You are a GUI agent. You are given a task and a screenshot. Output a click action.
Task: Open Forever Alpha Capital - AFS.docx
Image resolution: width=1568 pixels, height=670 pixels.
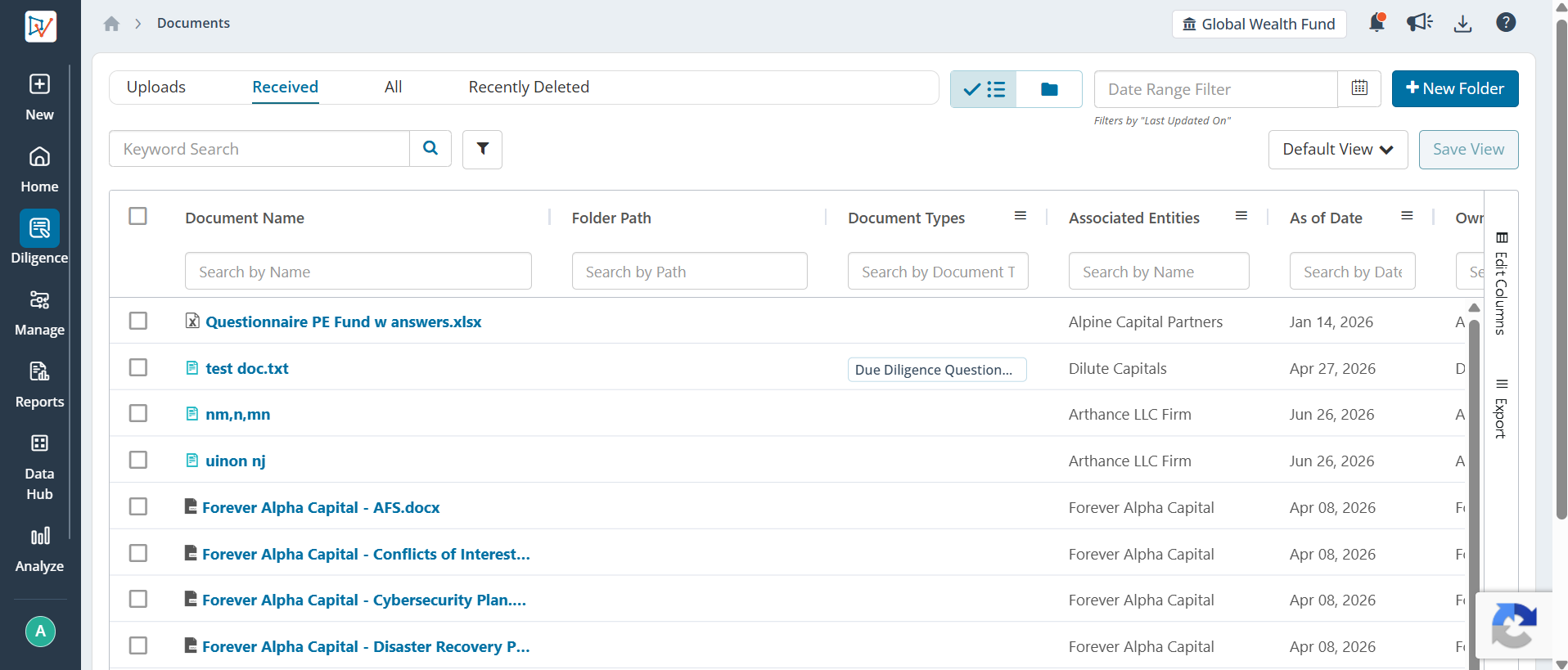point(321,508)
